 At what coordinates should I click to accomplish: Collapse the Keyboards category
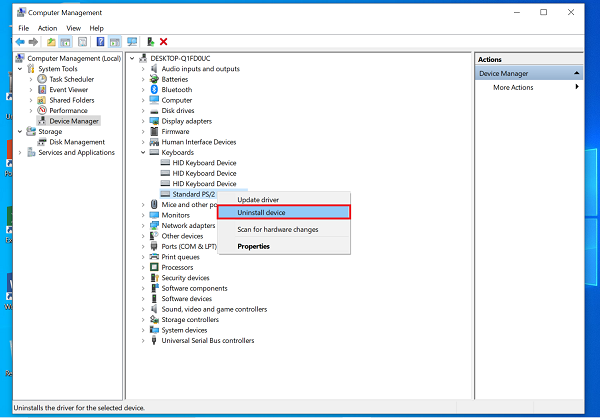coord(144,153)
